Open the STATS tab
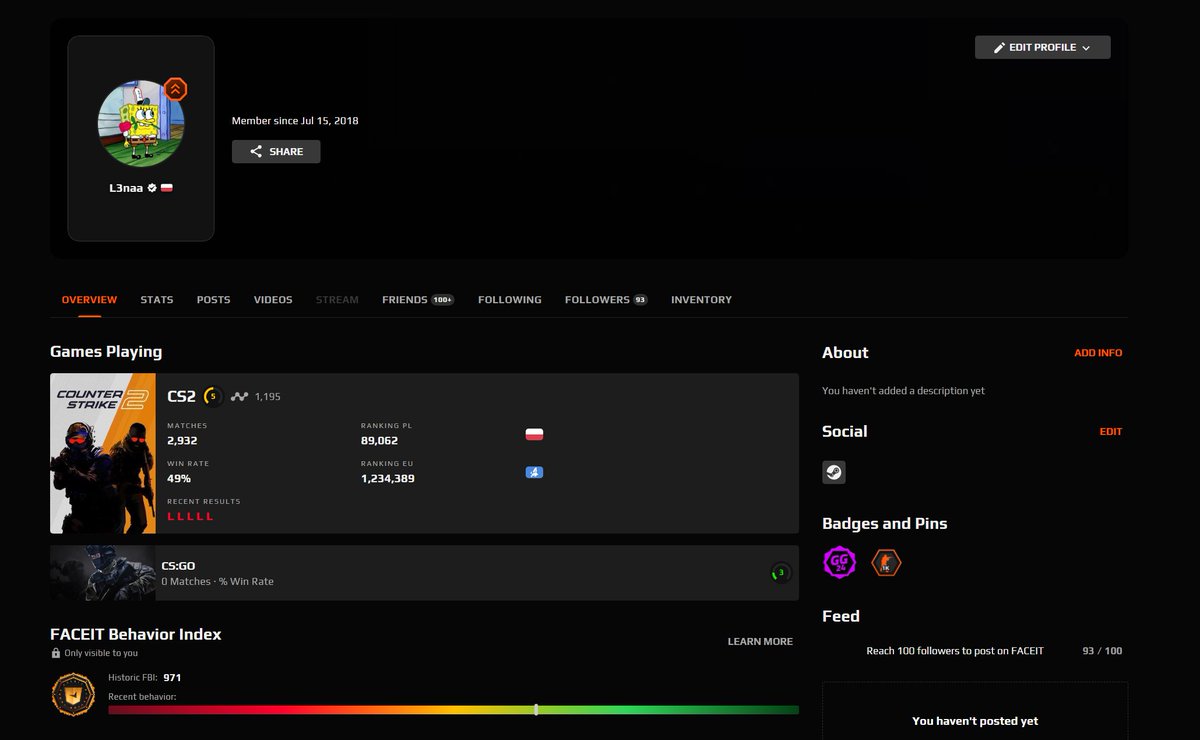Viewport: 1200px width, 740px height. 157,300
